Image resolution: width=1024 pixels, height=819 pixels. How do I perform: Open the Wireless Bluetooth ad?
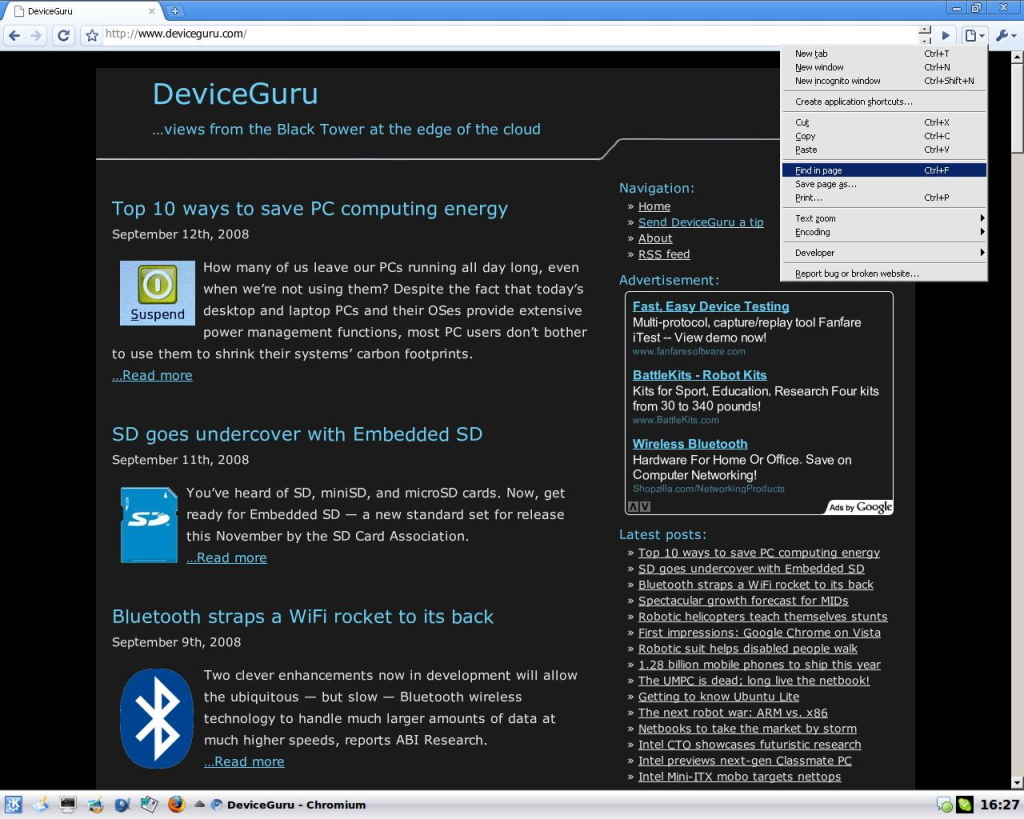(690, 444)
